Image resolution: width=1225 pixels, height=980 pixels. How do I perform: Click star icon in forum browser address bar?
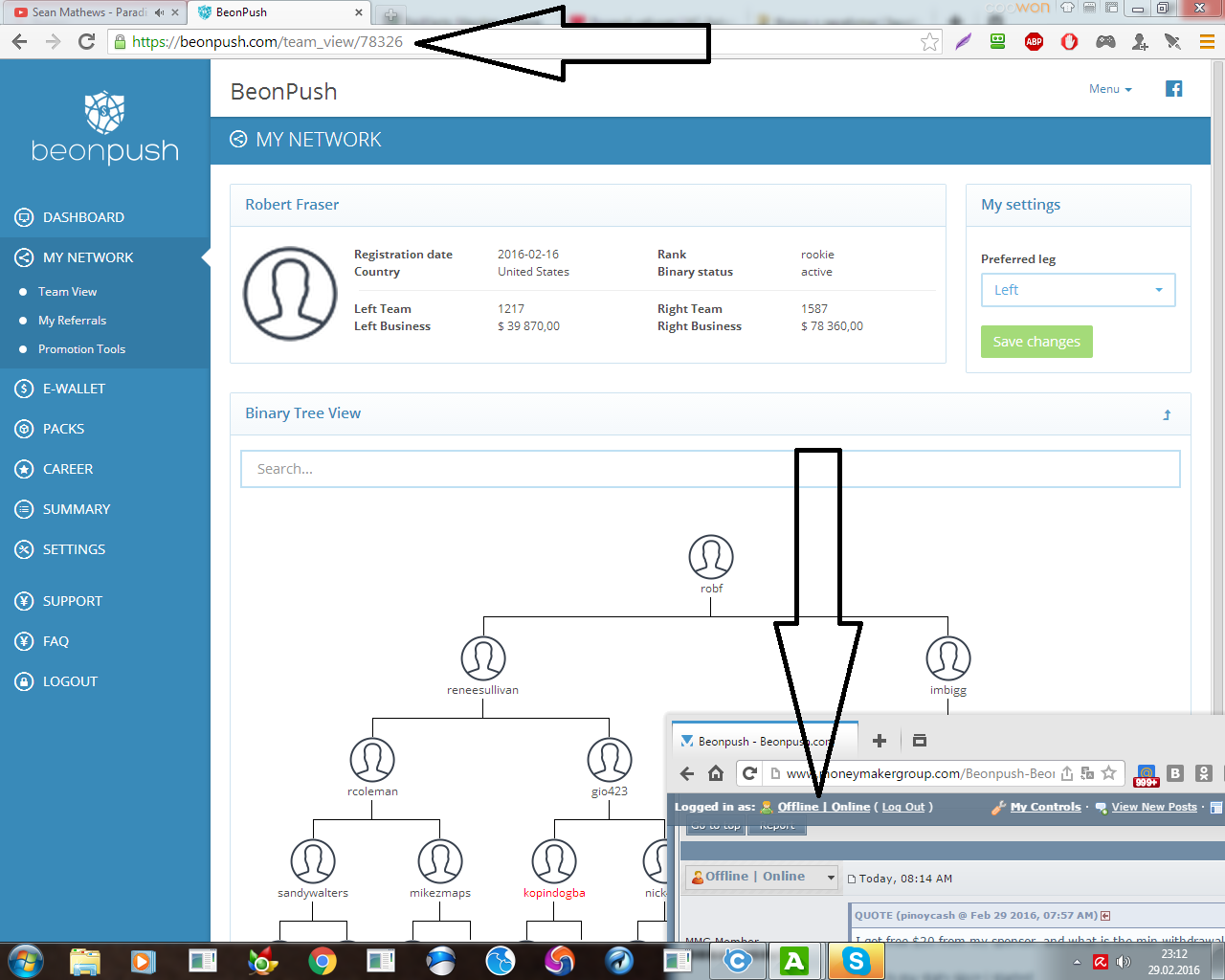[x=1109, y=773]
